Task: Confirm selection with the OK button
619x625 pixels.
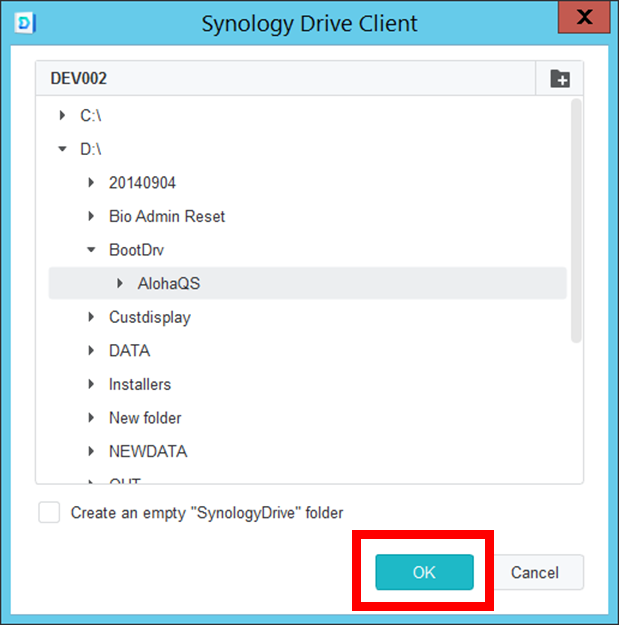Action: pyautogui.click(x=424, y=572)
